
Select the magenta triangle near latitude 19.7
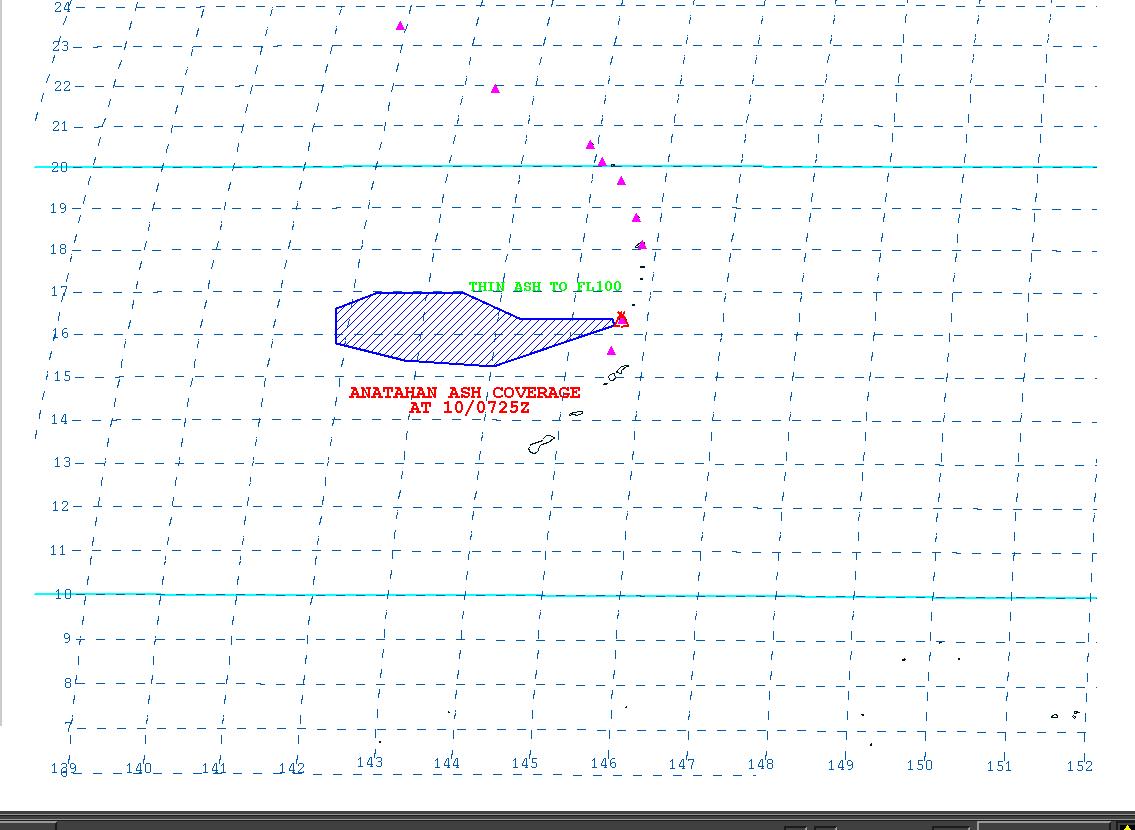(x=621, y=181)
